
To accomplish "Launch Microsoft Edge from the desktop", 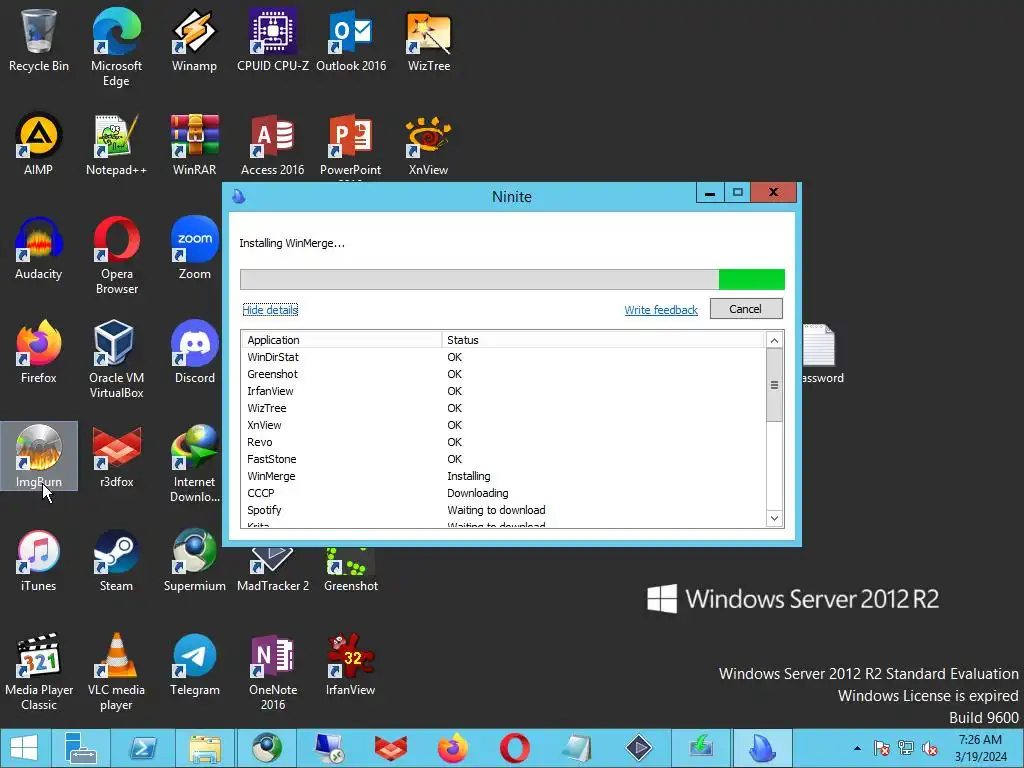I will point(116,47).
